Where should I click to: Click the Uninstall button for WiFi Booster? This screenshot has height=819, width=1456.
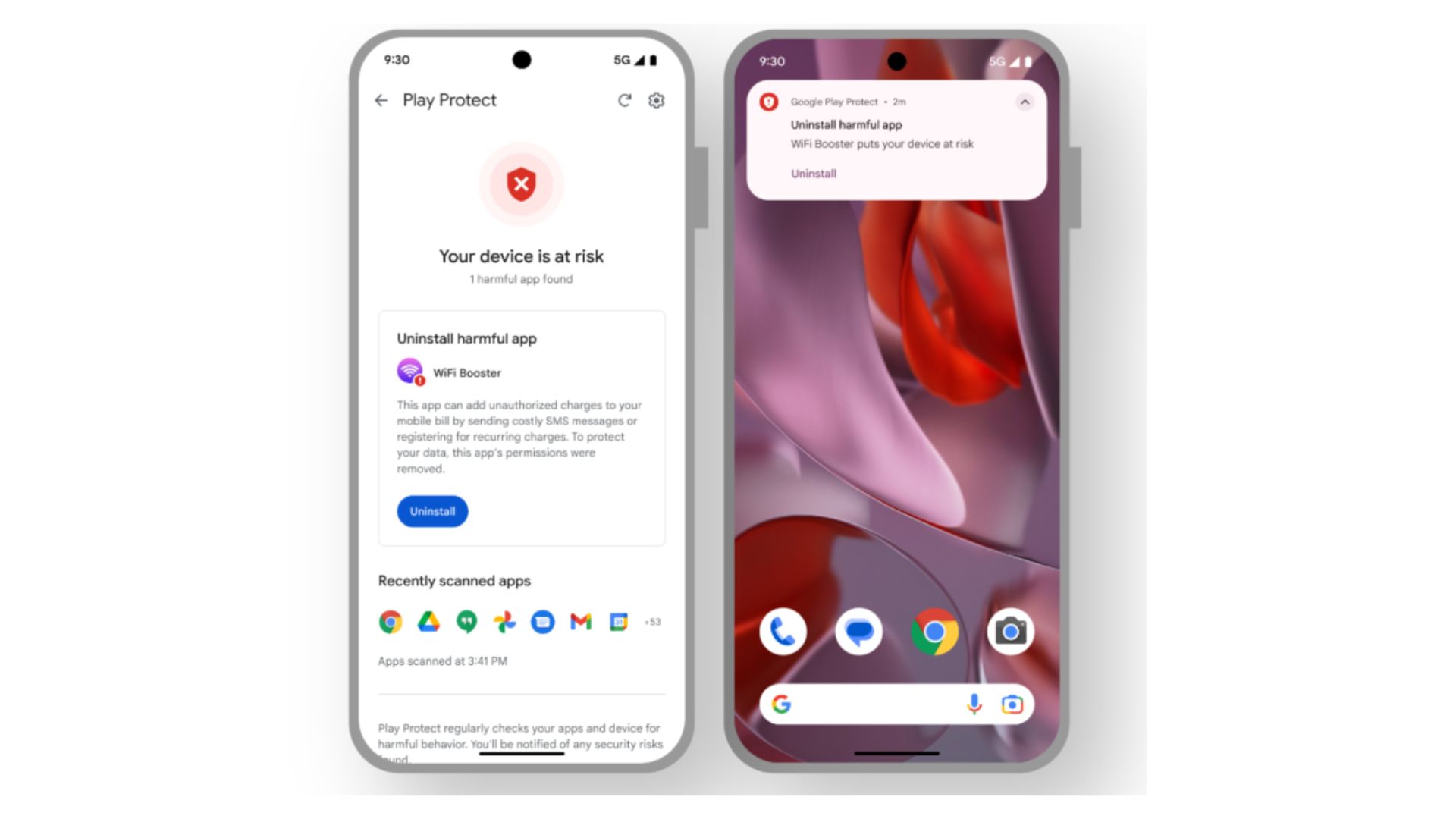[x=432, y=511]
